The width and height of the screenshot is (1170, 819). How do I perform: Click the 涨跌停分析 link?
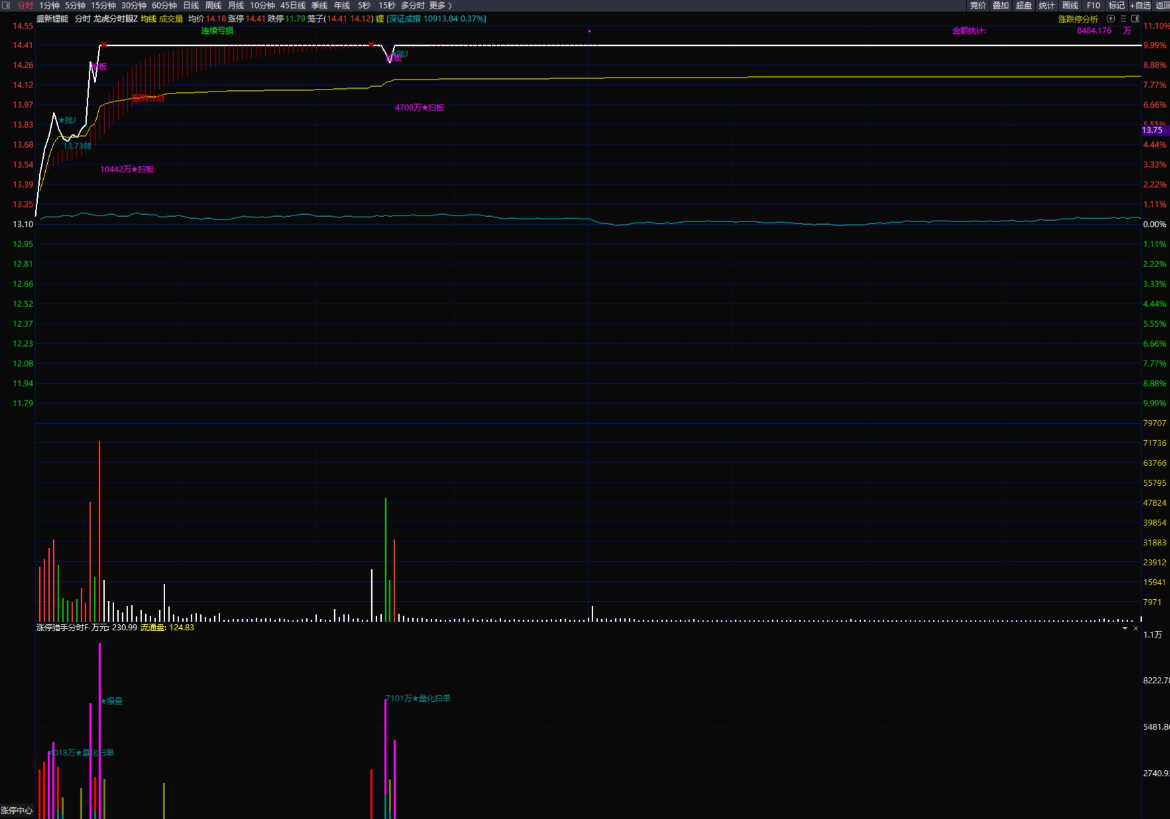tap(1078, 18)
